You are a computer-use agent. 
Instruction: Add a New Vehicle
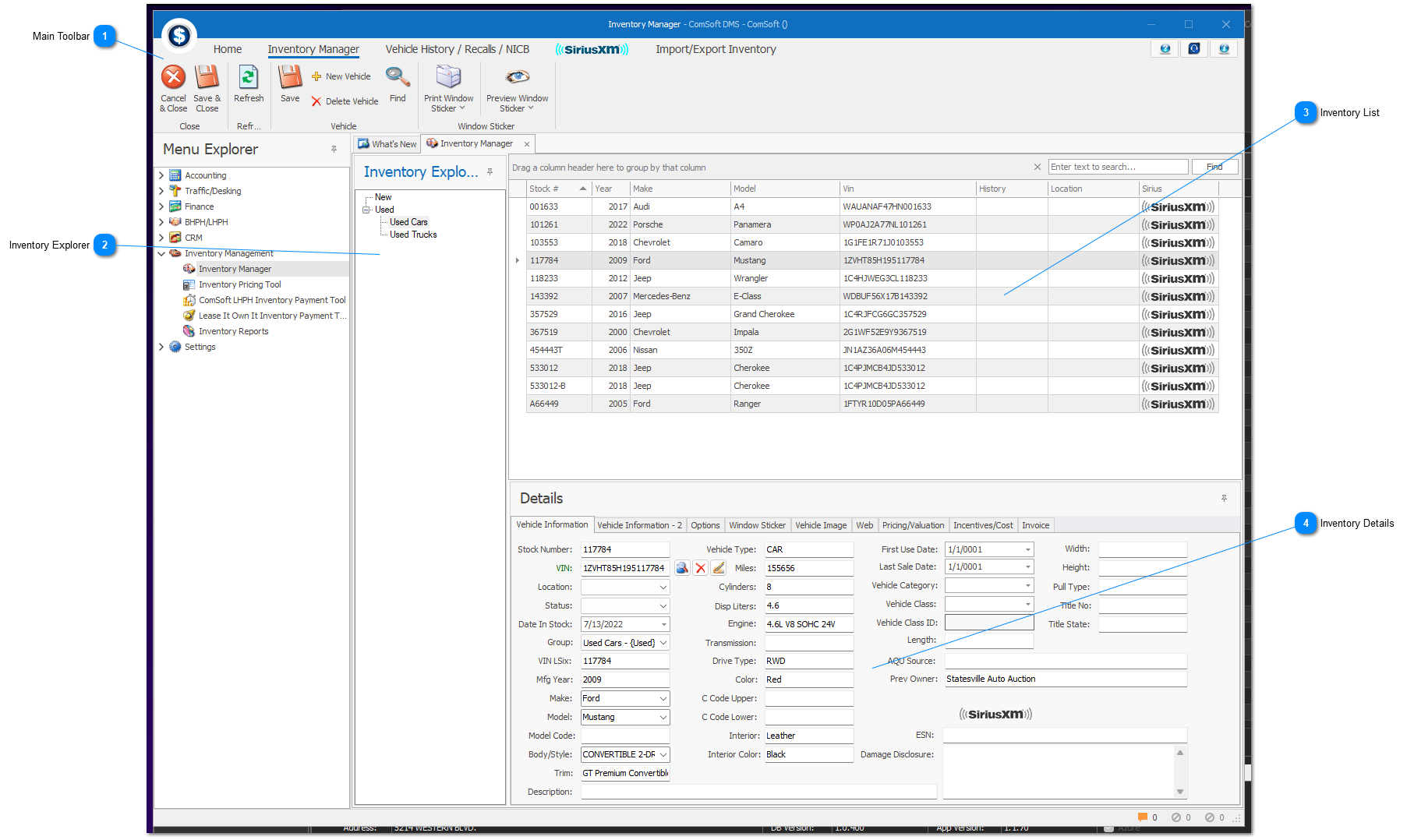click(341, 76)
